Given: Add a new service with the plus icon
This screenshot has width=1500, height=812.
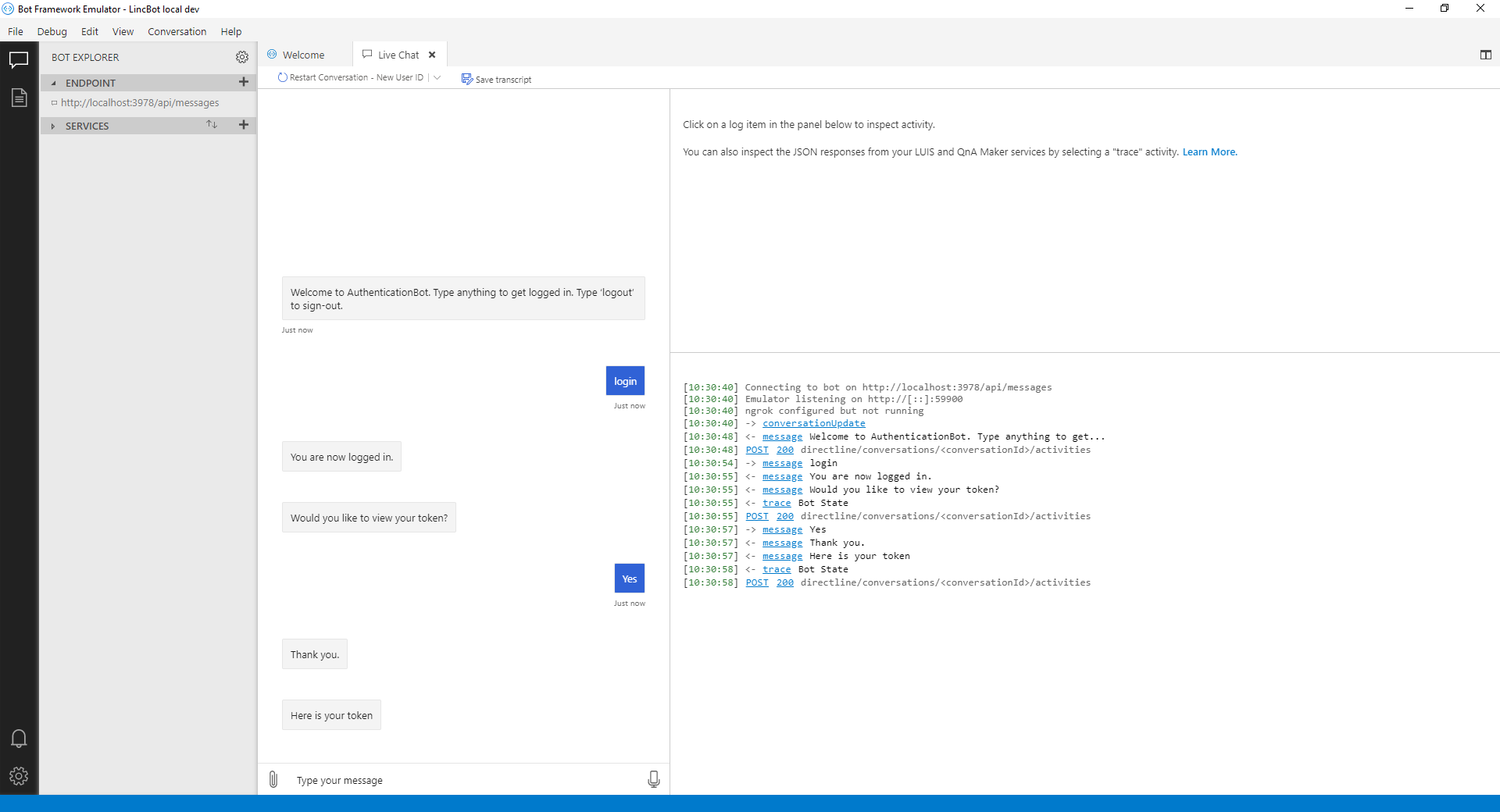Looking at the screenshot, I should pos(243,125).
